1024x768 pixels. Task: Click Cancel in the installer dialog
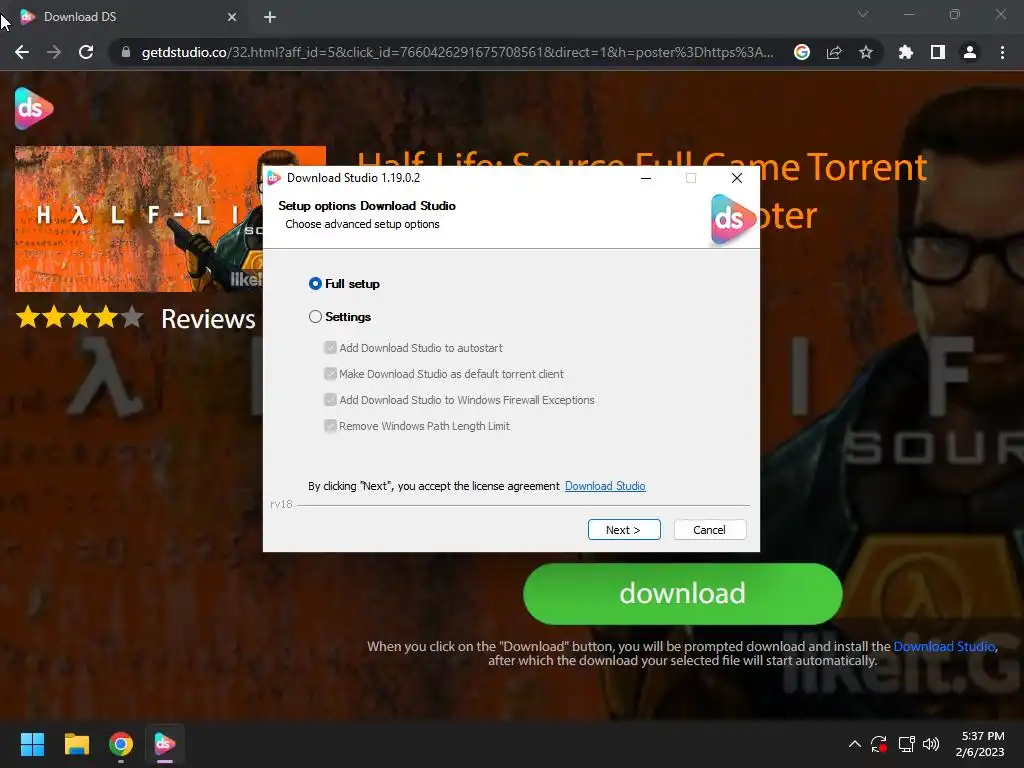(x=709, y=530)
